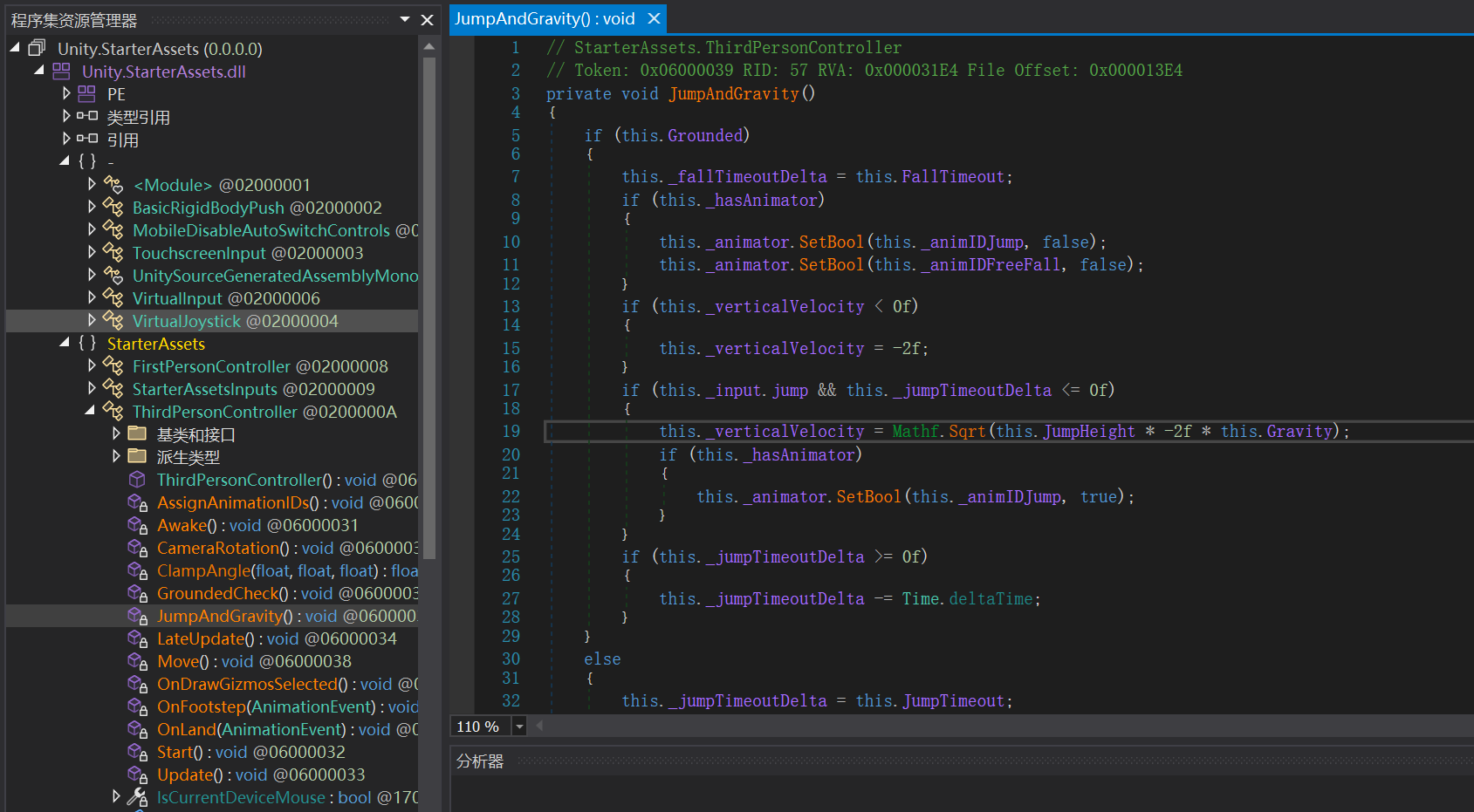This screenshot has width=1474, height=812.
Task: Click the 基类和接口 folder icon
Action: (x=137, y=434)
